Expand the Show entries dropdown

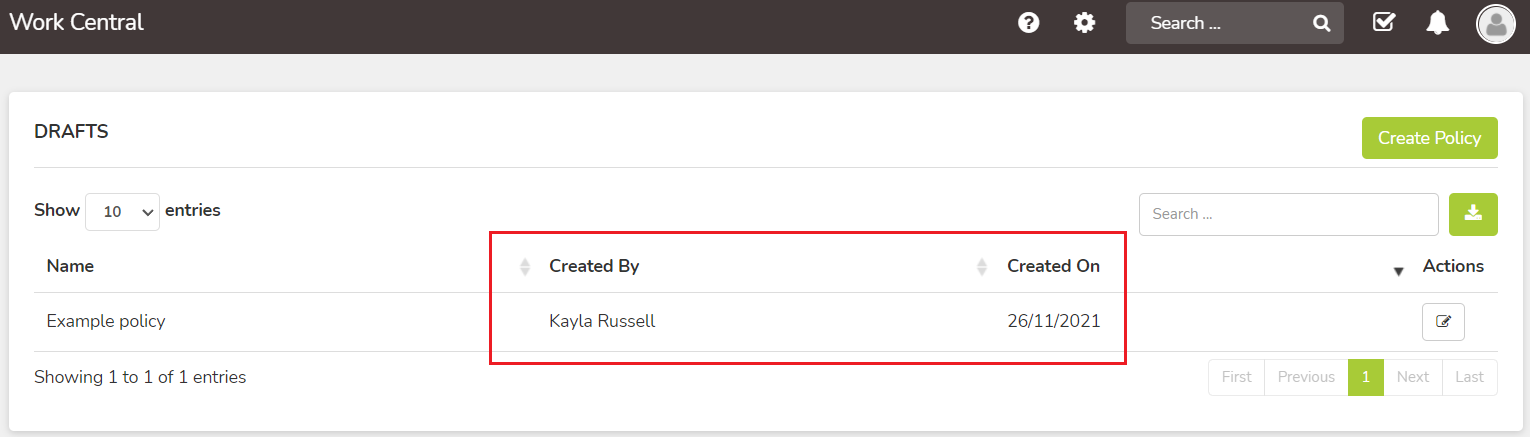[122, 212]
